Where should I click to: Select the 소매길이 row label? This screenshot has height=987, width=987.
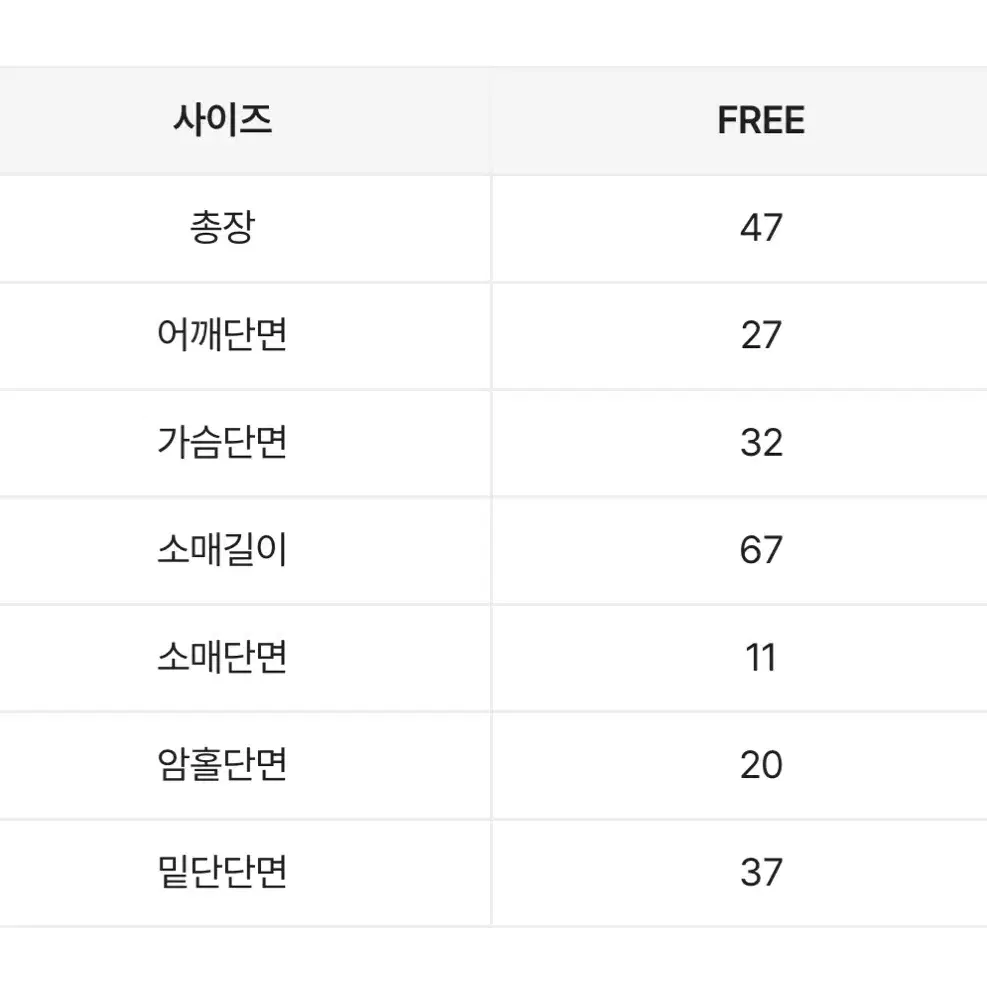click(x=222, y=550)
